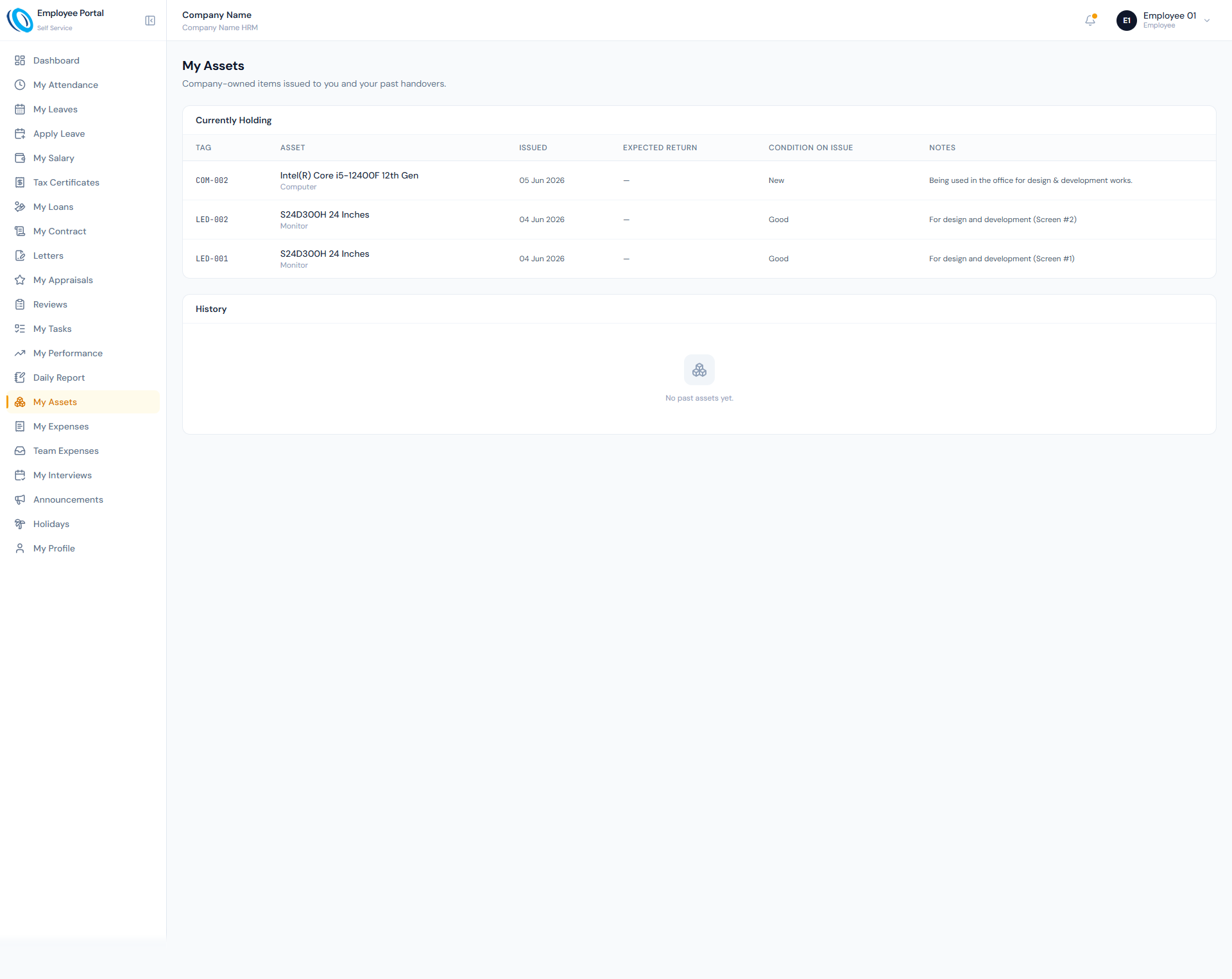Click the My Leaves calendar icon
This screenshot has width=1232, height=979.
(20, 109)
